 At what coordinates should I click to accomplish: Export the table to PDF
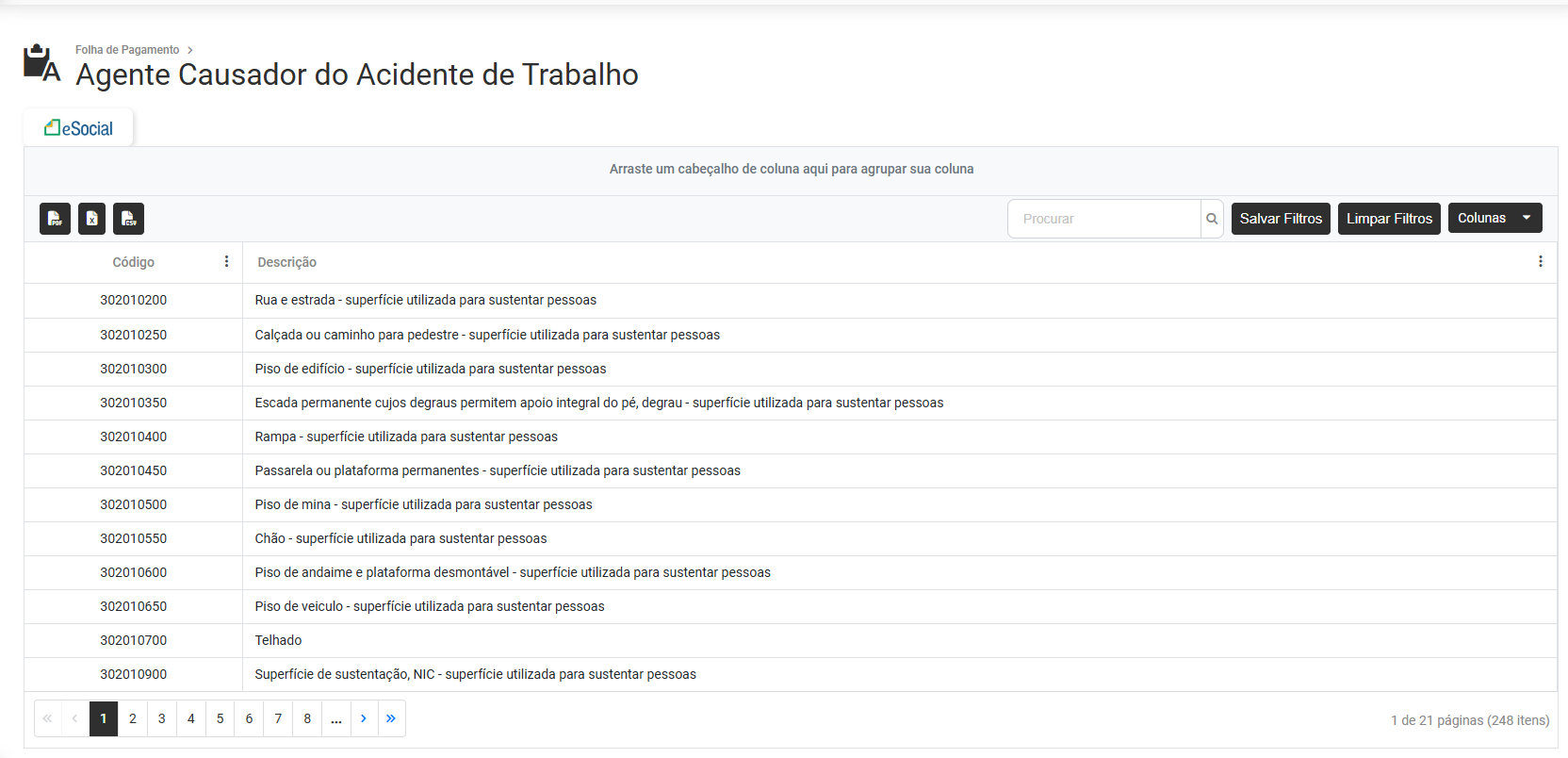click(55, 219)
